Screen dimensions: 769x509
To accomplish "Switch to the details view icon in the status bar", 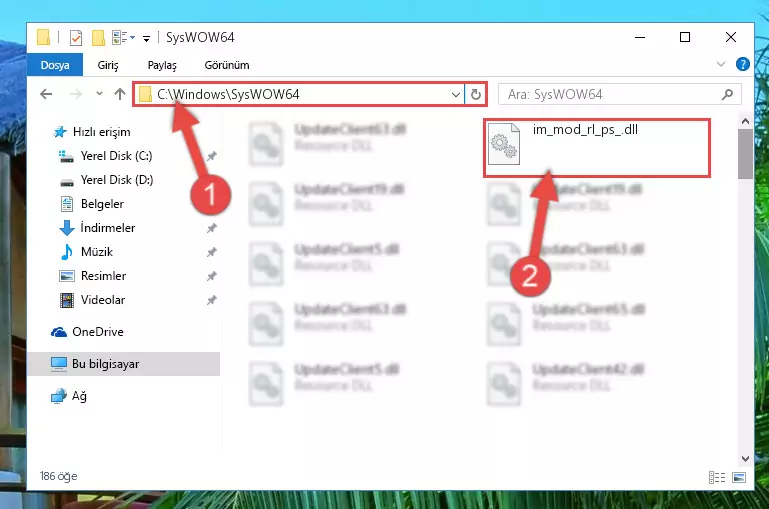I will (717, 477).
